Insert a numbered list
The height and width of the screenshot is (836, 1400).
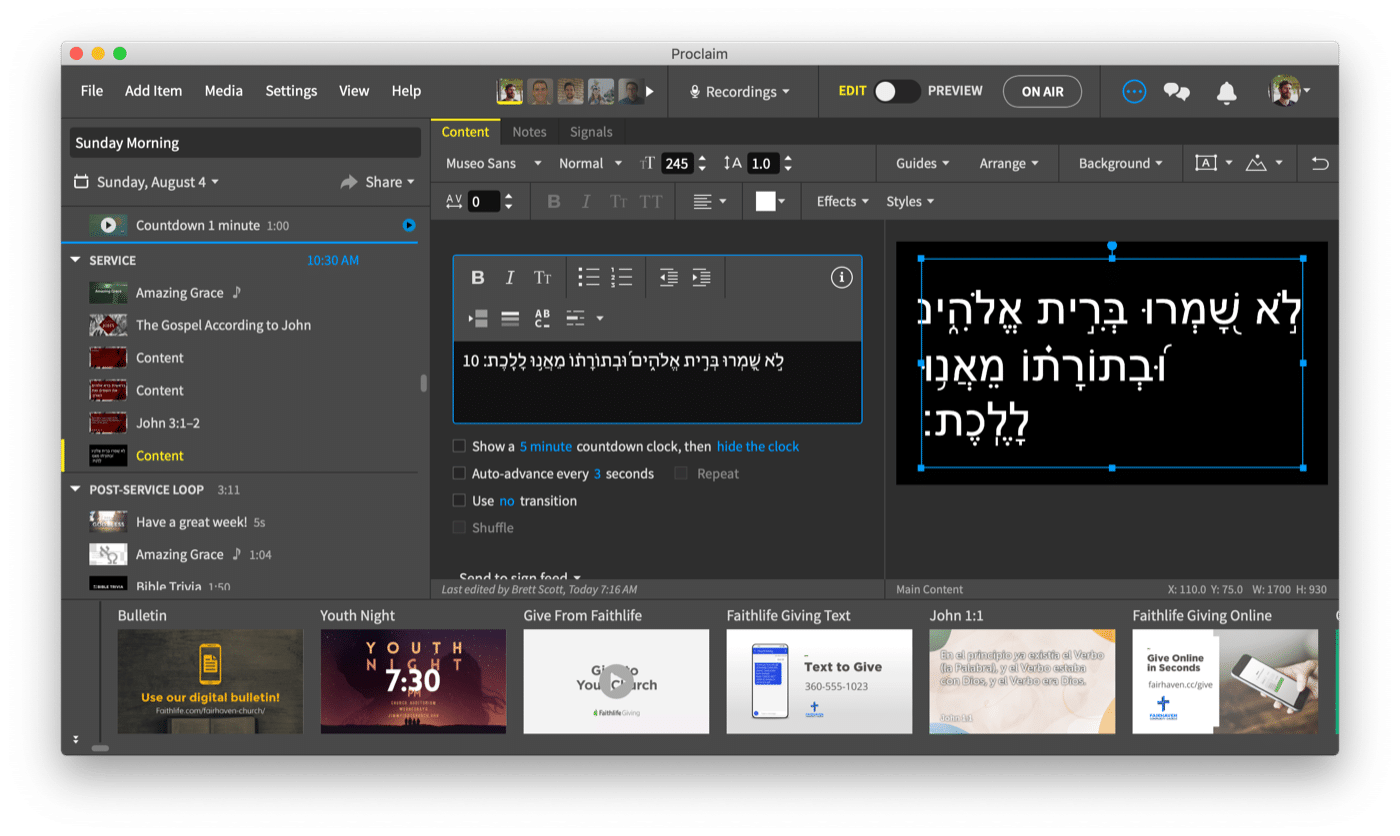(x=622, y=277)
